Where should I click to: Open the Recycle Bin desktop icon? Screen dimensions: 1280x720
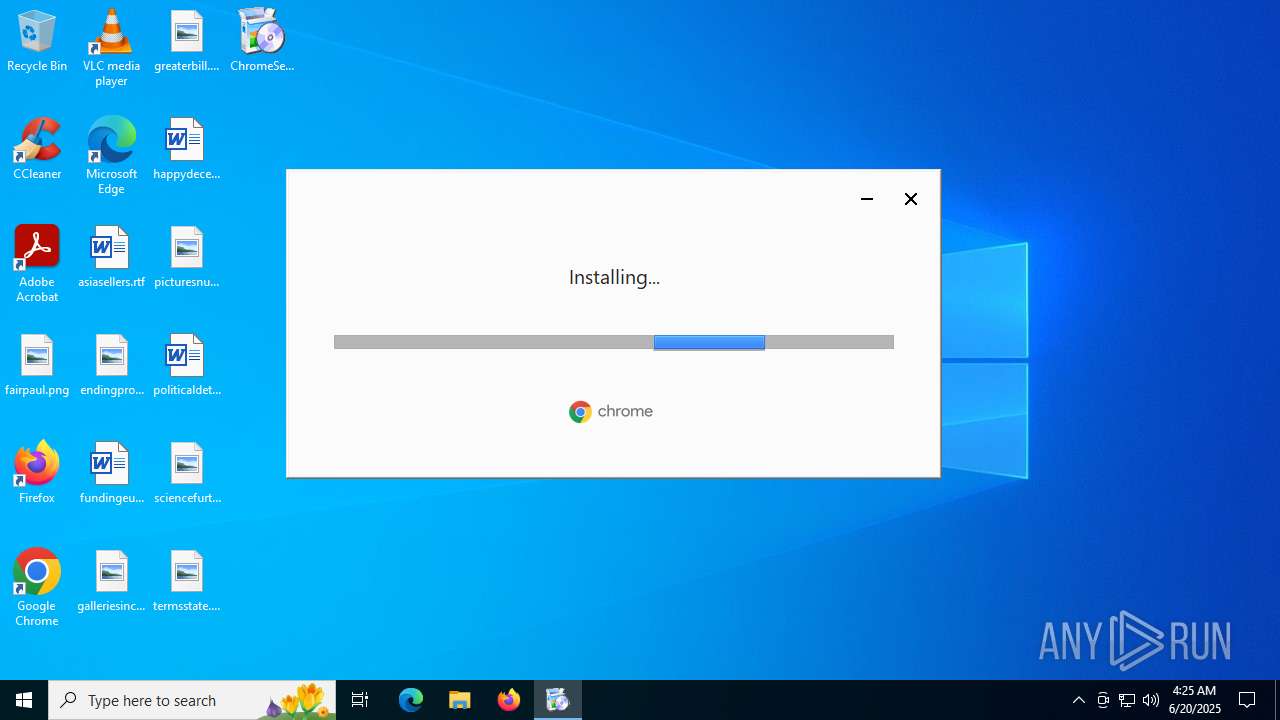pos(37,42)
